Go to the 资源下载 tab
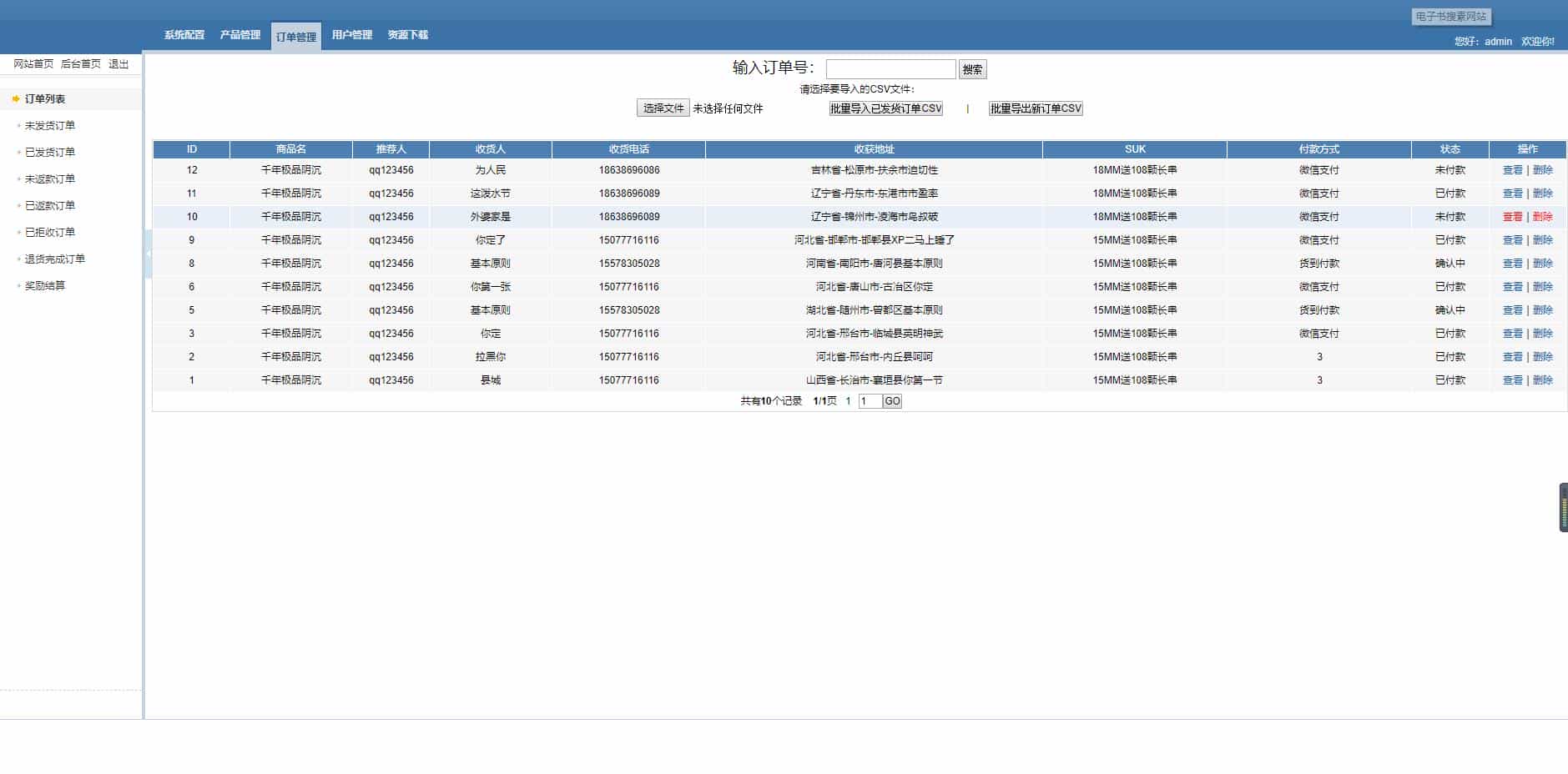1568x774 pixels. [x=407, y=35]
